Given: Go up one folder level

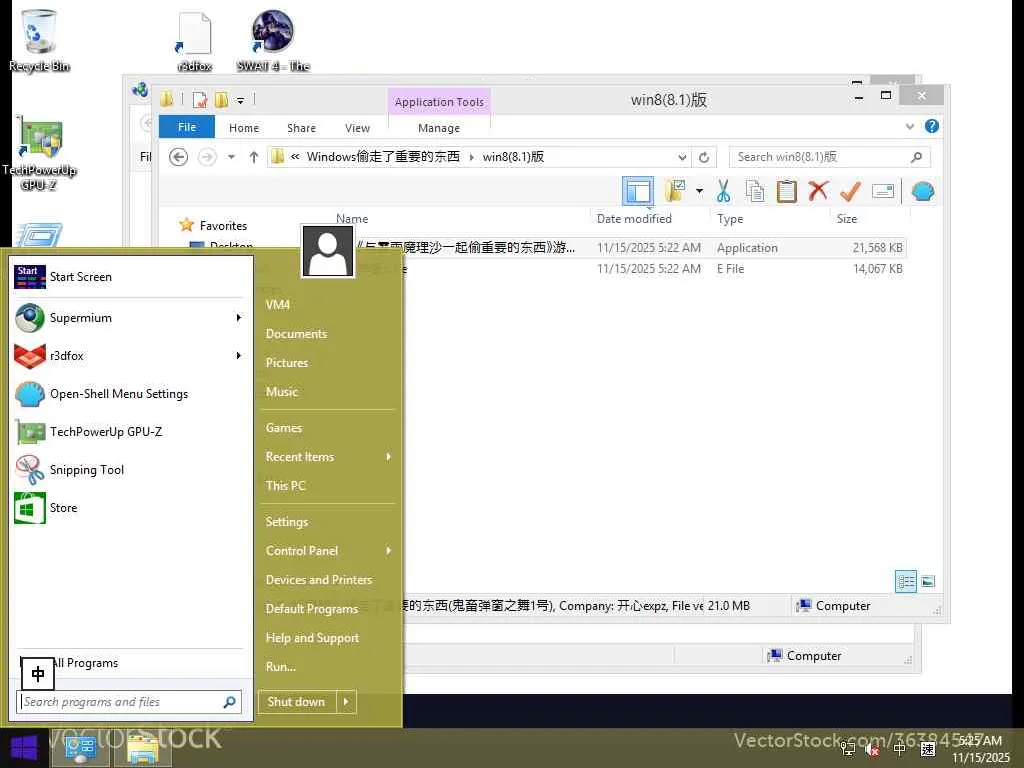Looking at the screenshot, I should pos(253,157).
